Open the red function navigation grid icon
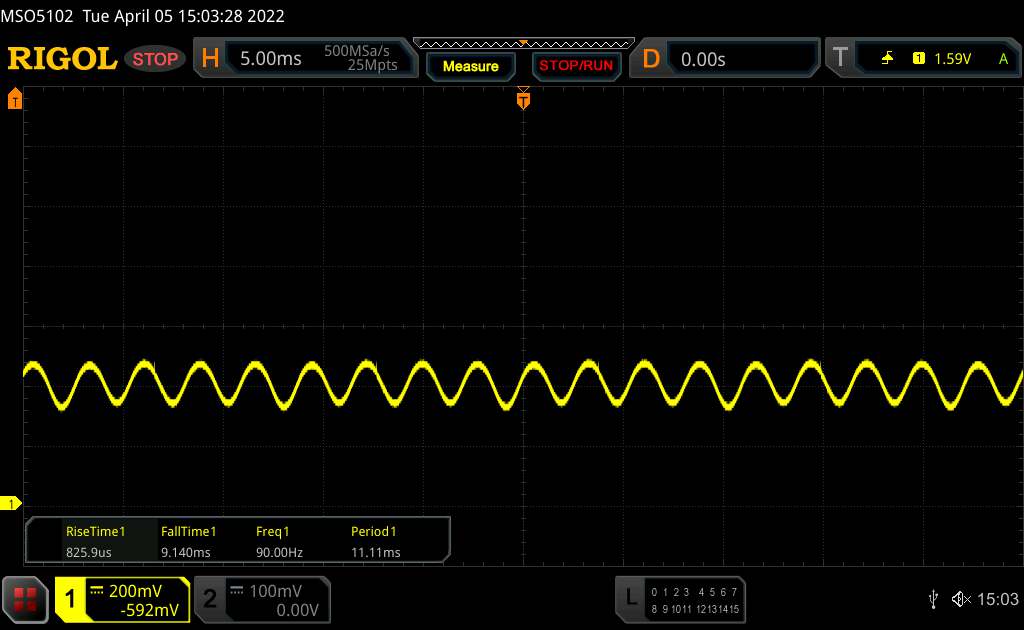 [25, 599]
